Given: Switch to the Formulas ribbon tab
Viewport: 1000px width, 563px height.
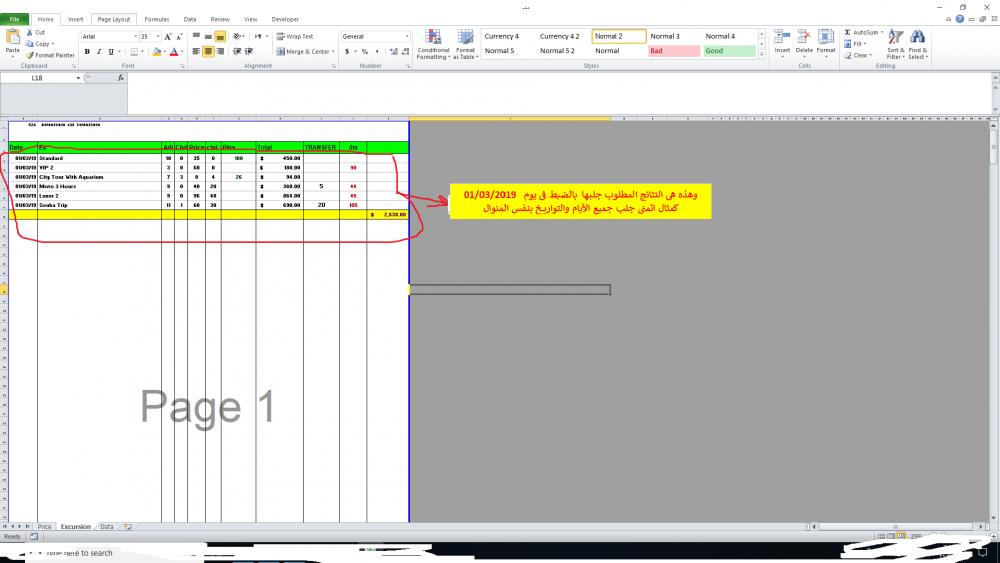Looking at the screenshot, I should (156, 19).
